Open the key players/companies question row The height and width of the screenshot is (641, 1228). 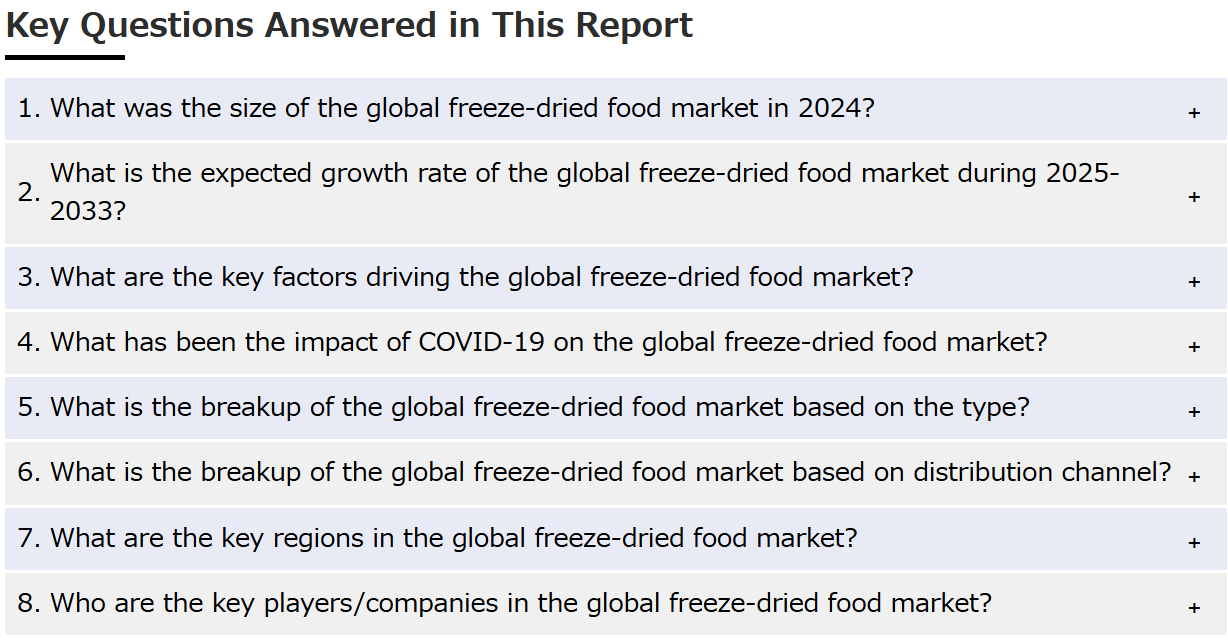coord(616,604)
